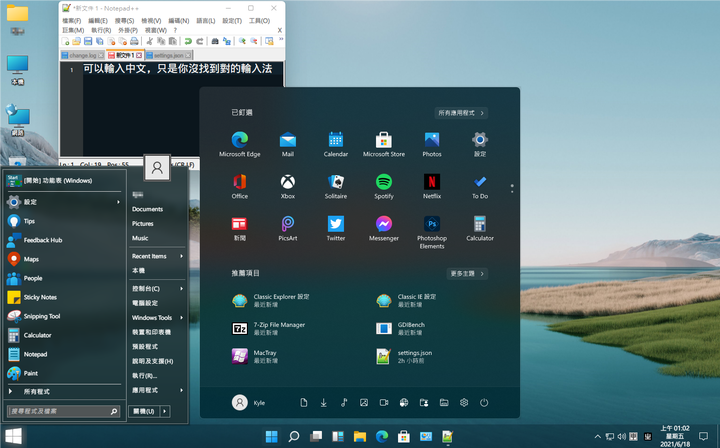Image resolution: width=720 pixels, height=448 pixels.
Task: Open the pinned To Do app
Action: click(x=480, y=186)
